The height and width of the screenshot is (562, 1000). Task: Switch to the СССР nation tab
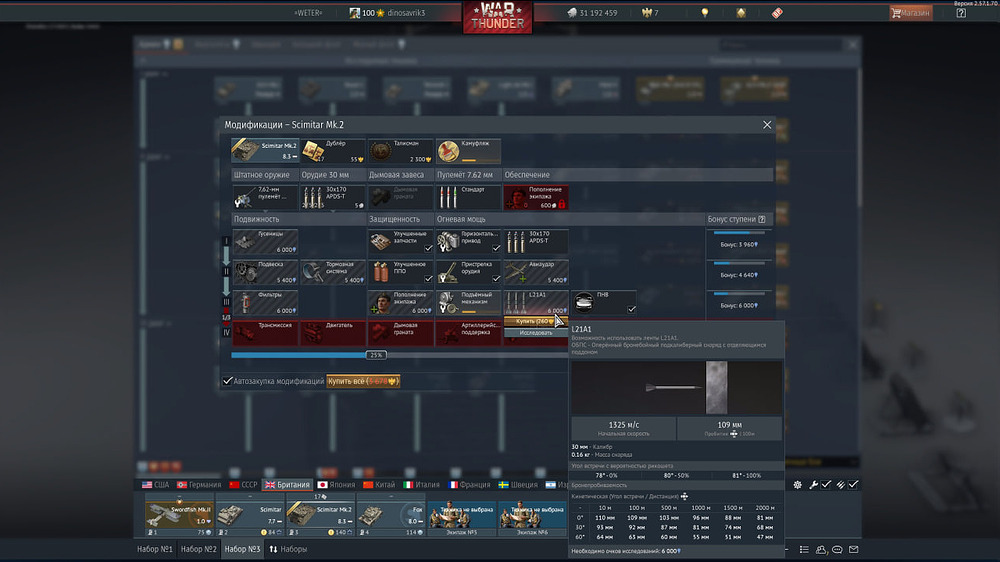[x=243, y=485]
